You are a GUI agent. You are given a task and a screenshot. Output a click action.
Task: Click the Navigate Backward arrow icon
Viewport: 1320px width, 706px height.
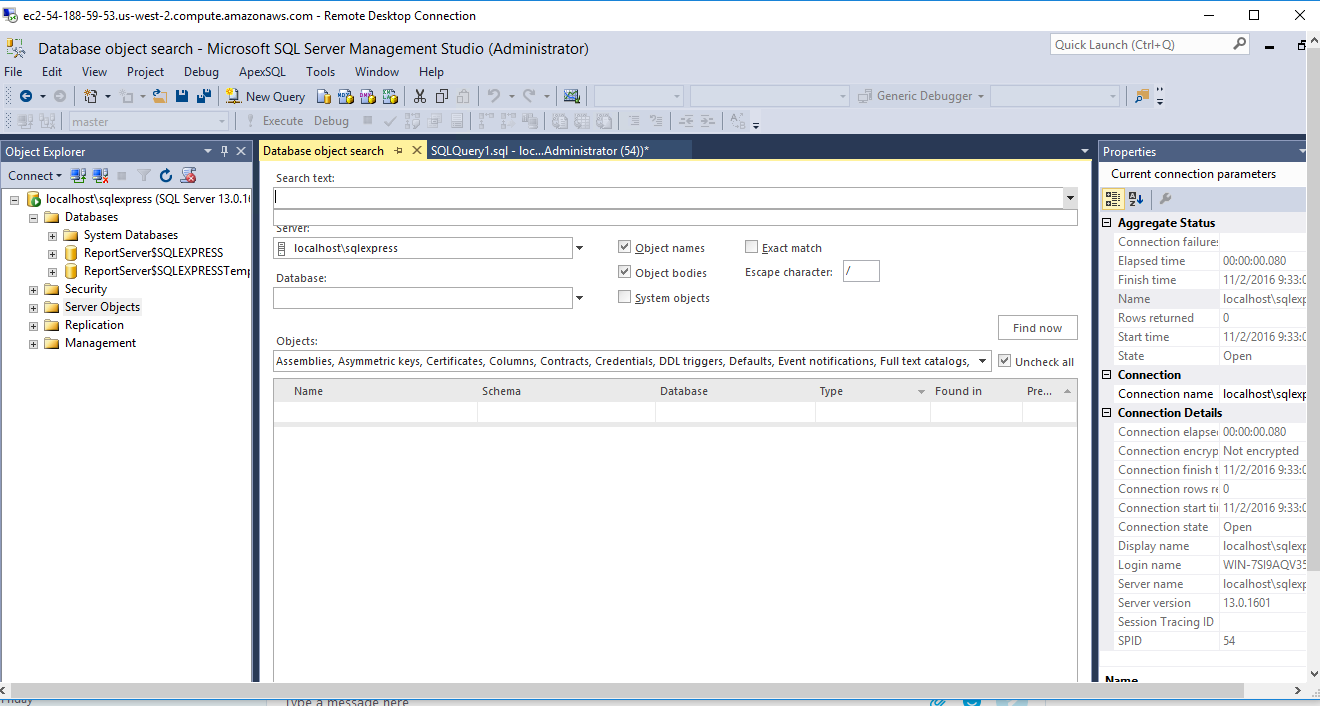[26, 96]
